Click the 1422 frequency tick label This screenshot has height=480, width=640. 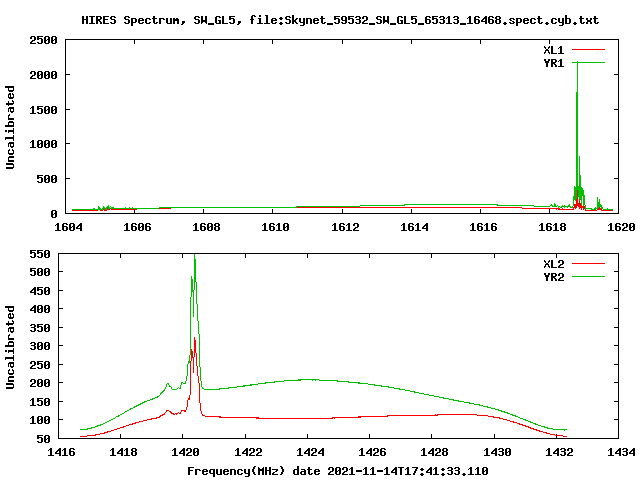[248, 452]
